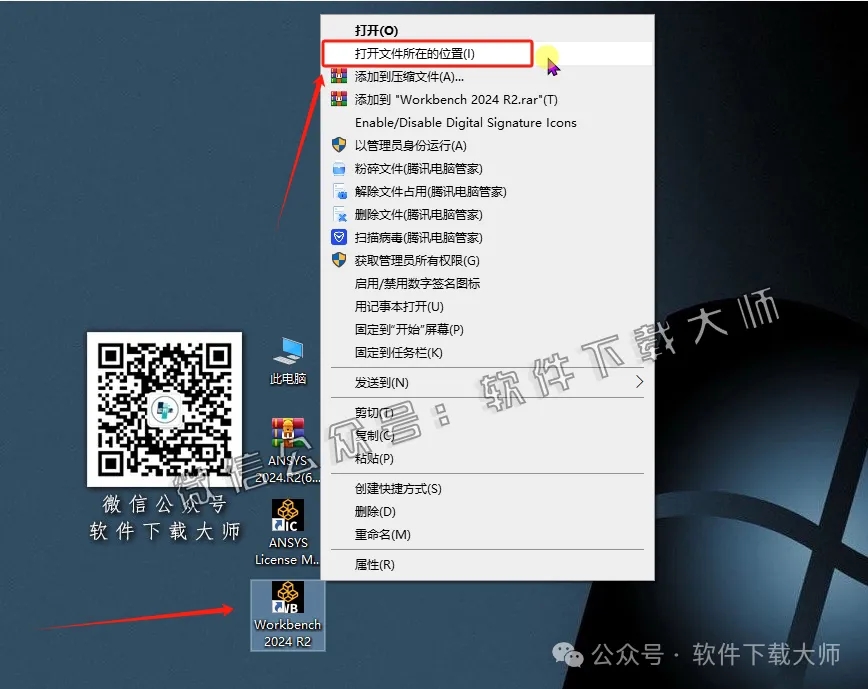Expand the 发送到 submenu arrow
Viewport: 868px width, 689px height.
pos(639,382)
